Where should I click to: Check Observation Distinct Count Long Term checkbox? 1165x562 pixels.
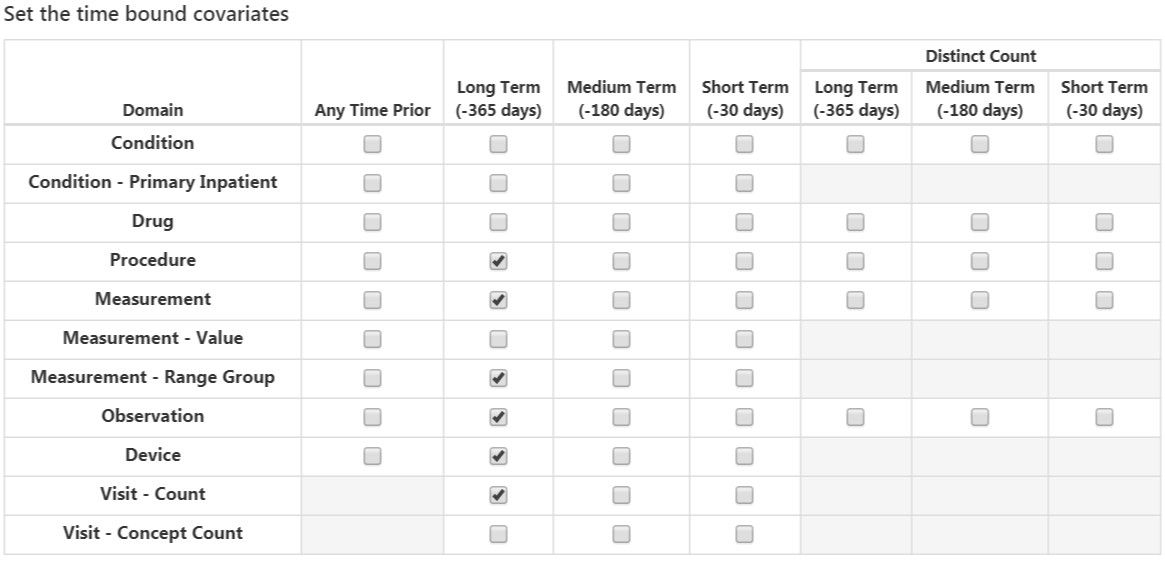coord(855,417)
